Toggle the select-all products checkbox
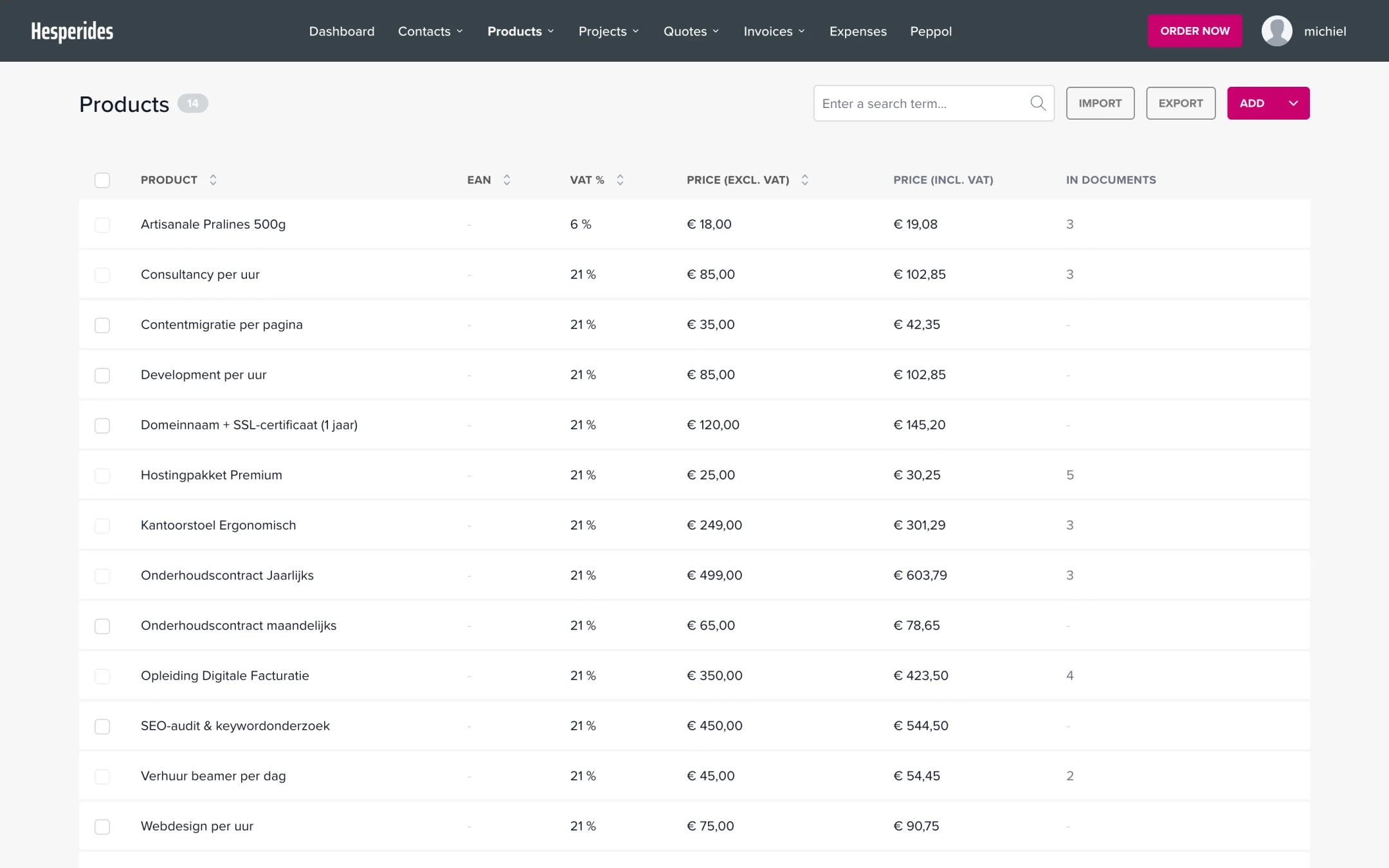Screen dimensions: 1389x868 coord(102,180)
